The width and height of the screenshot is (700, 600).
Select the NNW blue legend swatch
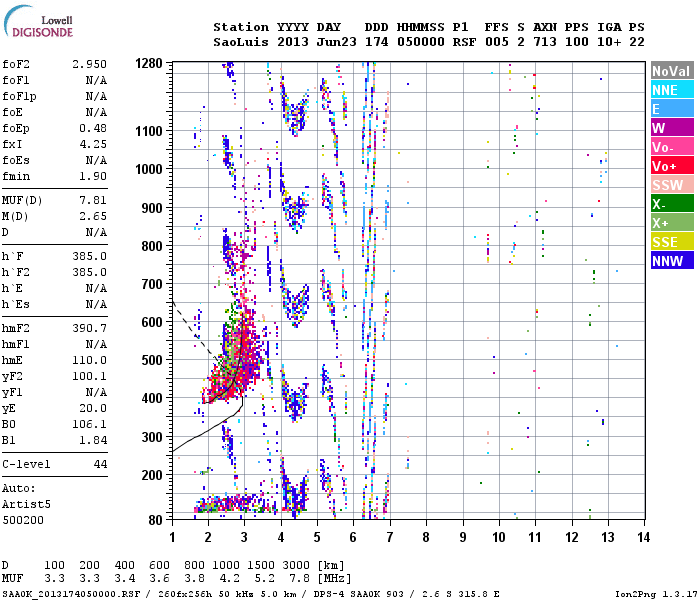(672, 261)
